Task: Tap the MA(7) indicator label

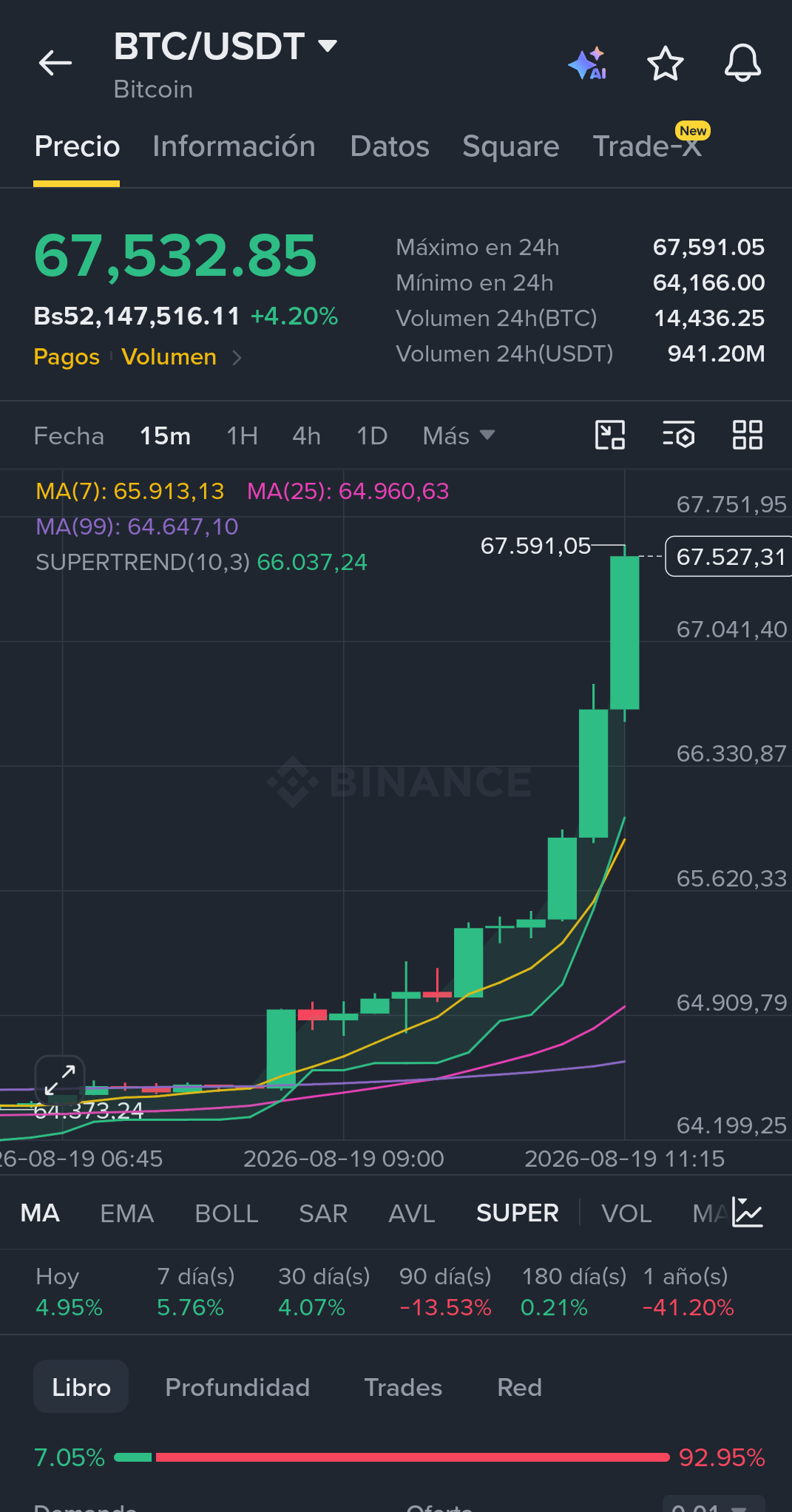Action: (x=130, y=491)
